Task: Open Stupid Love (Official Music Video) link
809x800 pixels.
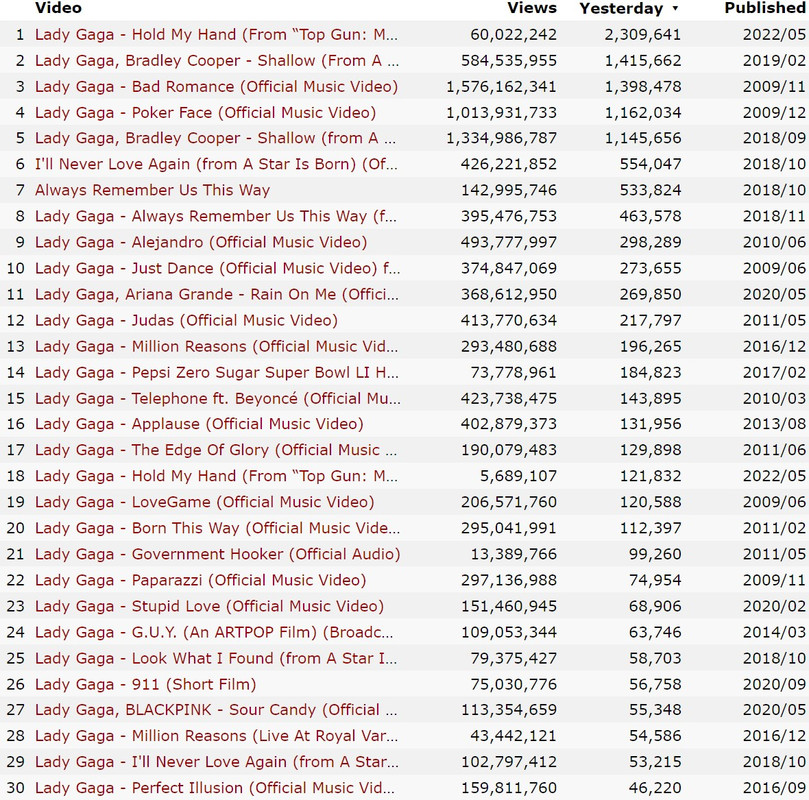Action: [209, 606]
